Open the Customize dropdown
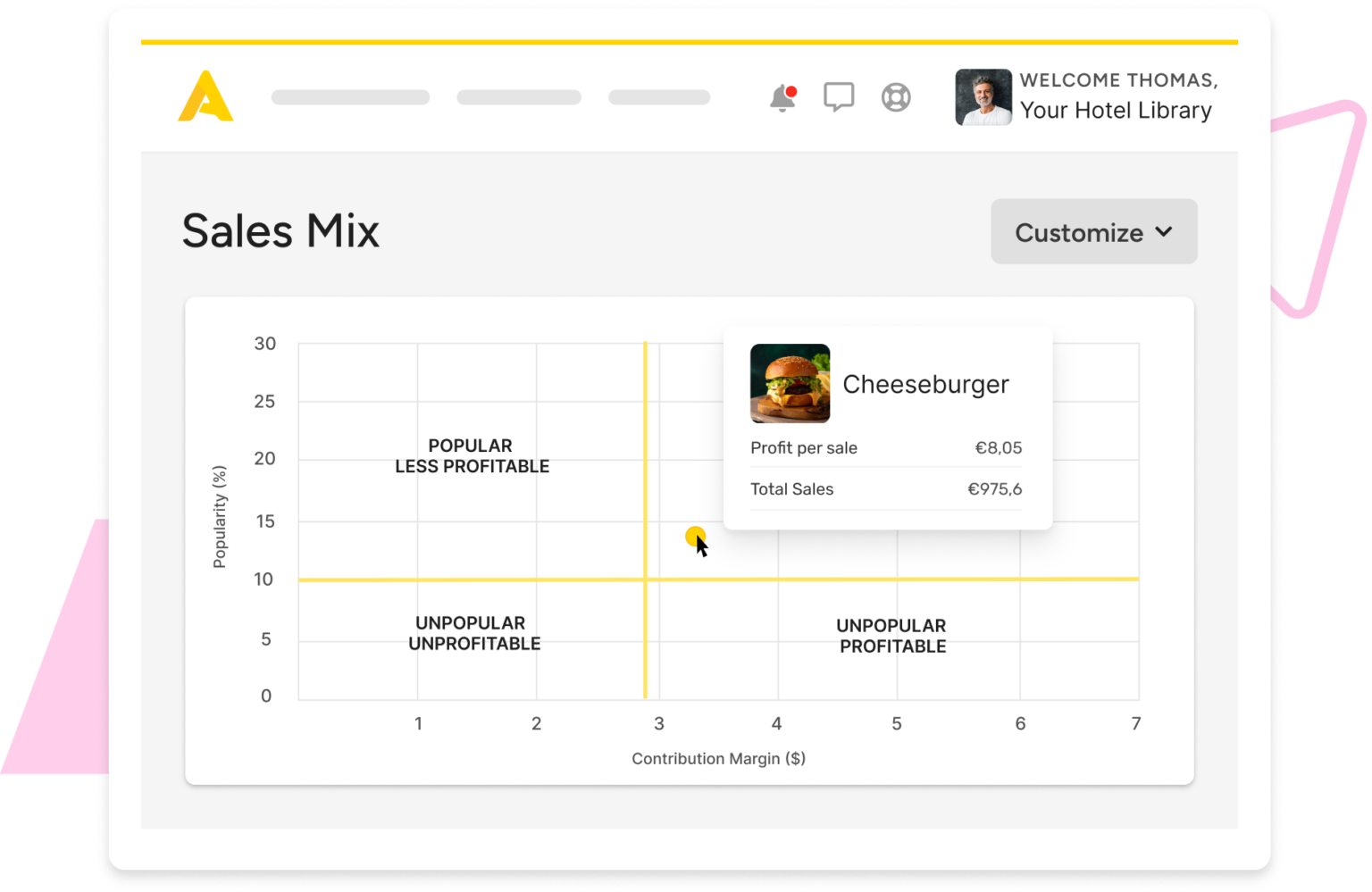The image size is (1372, 892). click(x=1093, y=232)
